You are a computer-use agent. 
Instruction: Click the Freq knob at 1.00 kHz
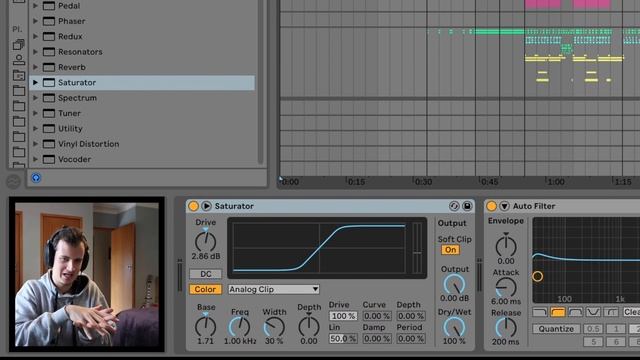[240, 327]
